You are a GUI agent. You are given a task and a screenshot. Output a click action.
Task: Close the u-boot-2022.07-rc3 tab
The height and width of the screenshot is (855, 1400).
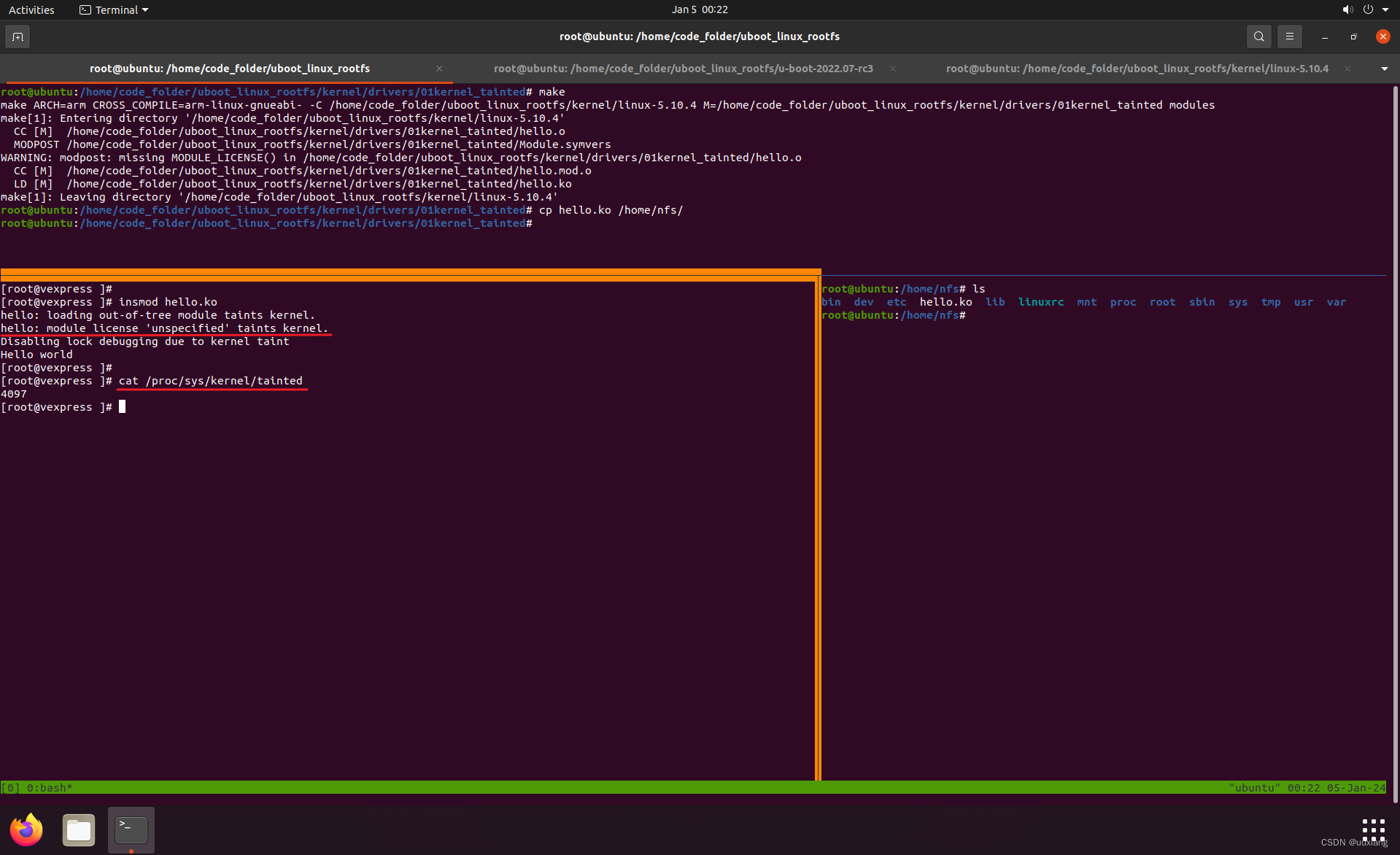893,69
